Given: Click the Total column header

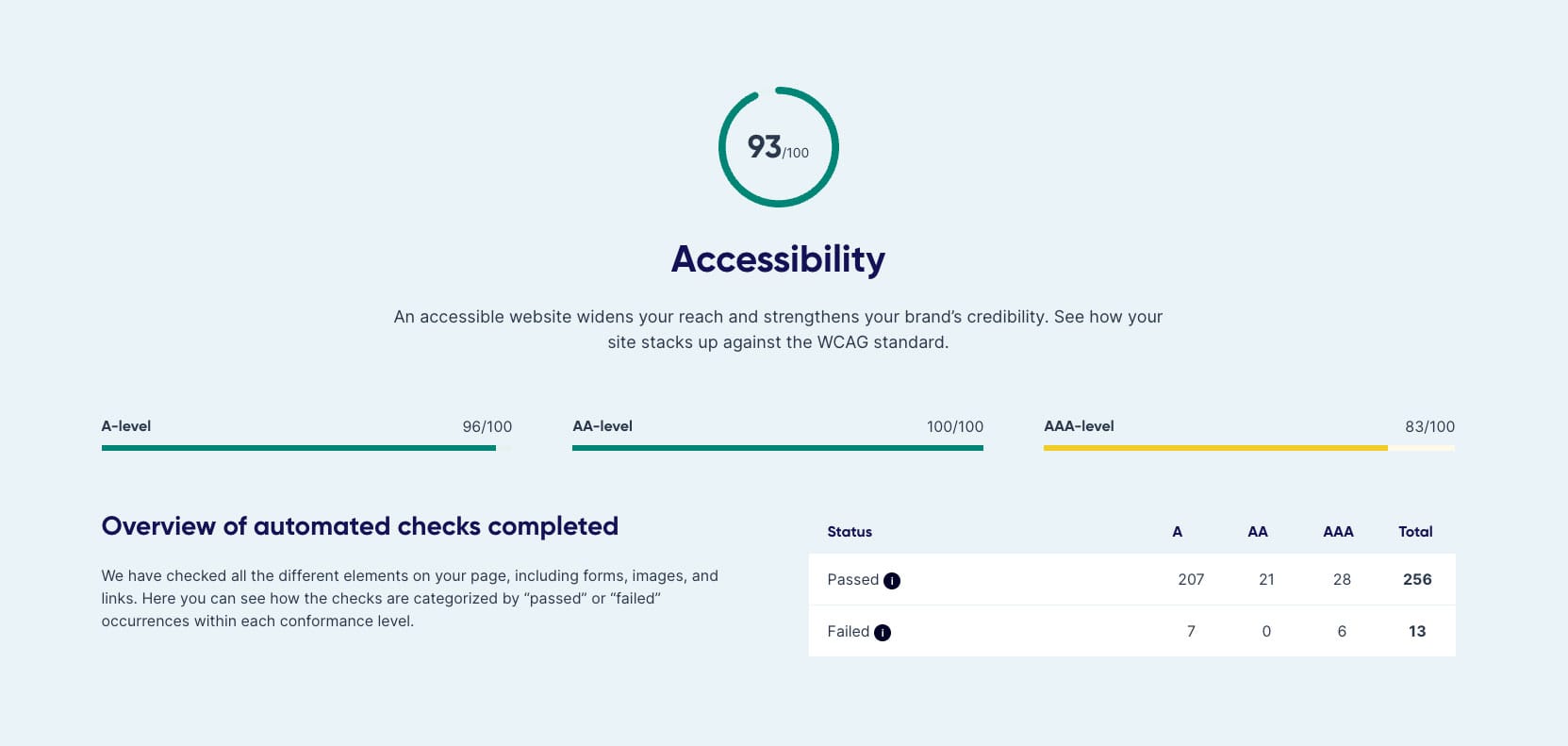Looking at the screenshot, I should click(1415, 532).
